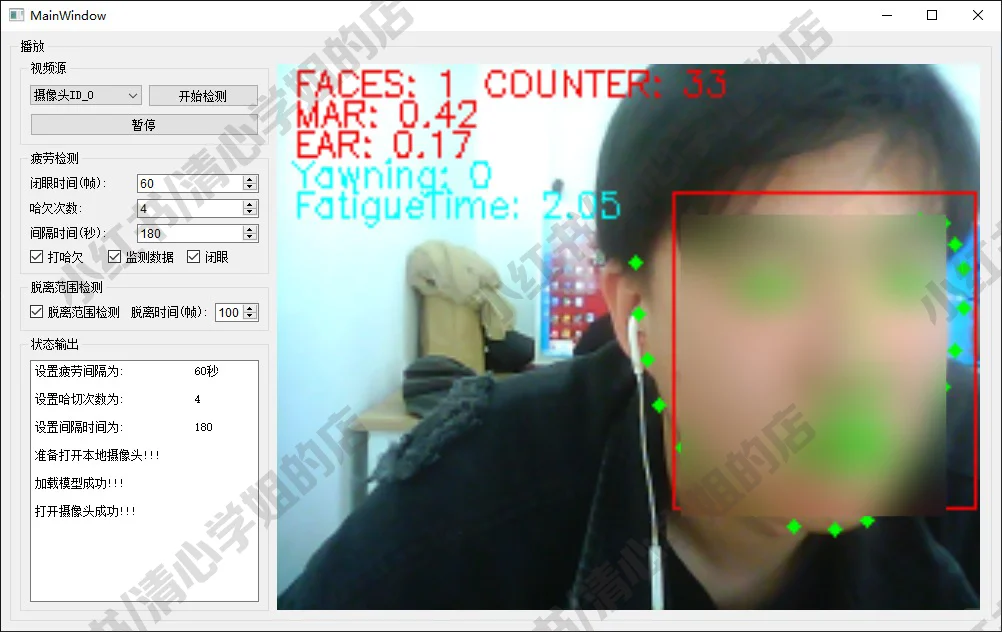This screenshot has height=632, width=1002.
Task: Increment 闭眼时间(帧) using its up arrow
Action: [250, 180]
